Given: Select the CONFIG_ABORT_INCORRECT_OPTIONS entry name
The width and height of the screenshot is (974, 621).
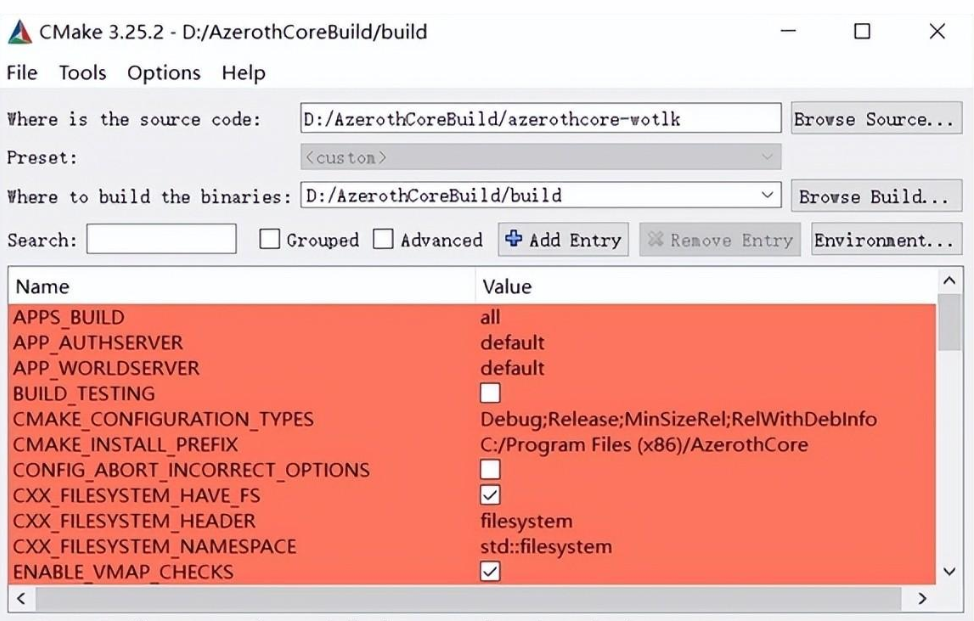Looking at the screenshot, I should [191, 470].
